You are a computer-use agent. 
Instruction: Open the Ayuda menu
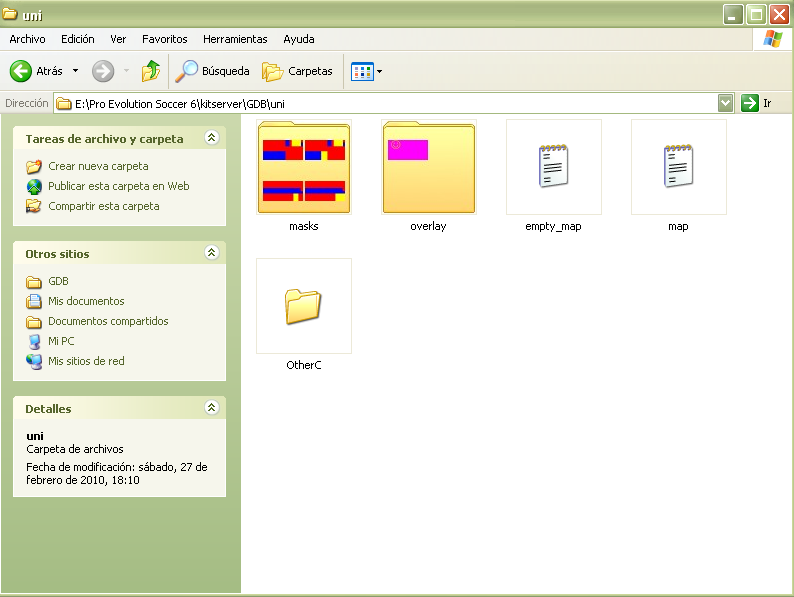(299, 39)
